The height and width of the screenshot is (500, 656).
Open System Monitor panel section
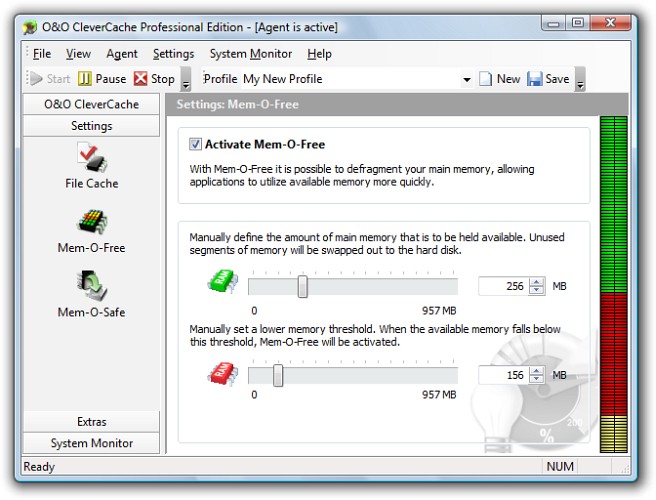coord(92,443)
